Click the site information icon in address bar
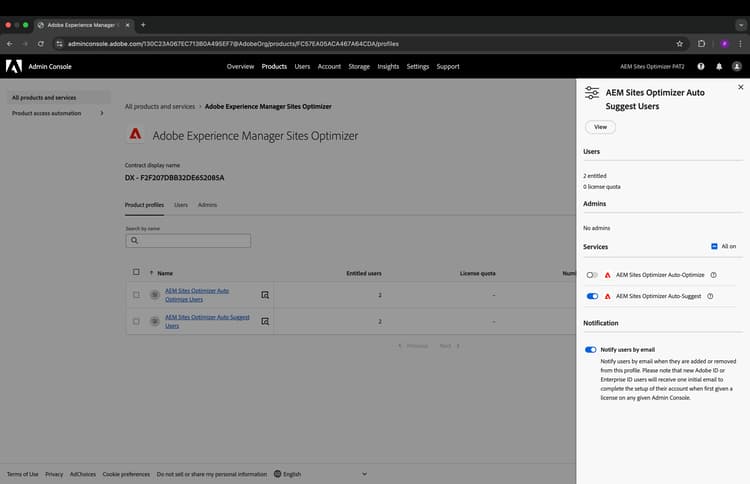This screenshot has width=750, height=484. pyautogui.click(x=59, y=44)
